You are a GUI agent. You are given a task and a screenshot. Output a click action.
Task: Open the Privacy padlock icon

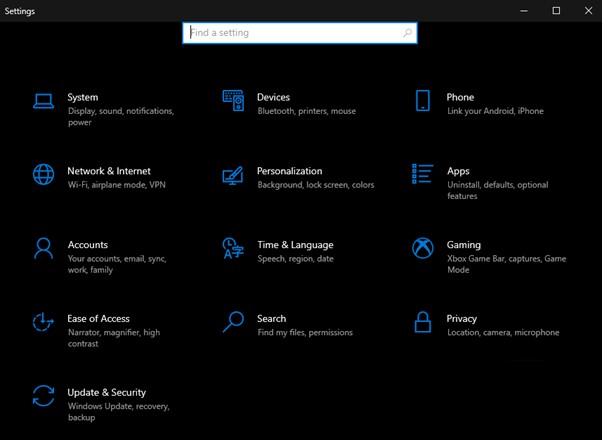coord(423,322)
